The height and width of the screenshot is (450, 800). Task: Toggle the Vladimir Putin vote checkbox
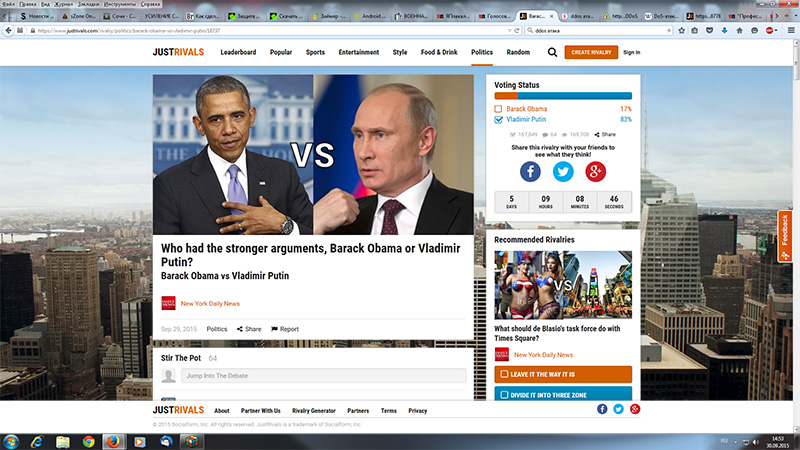498,119
